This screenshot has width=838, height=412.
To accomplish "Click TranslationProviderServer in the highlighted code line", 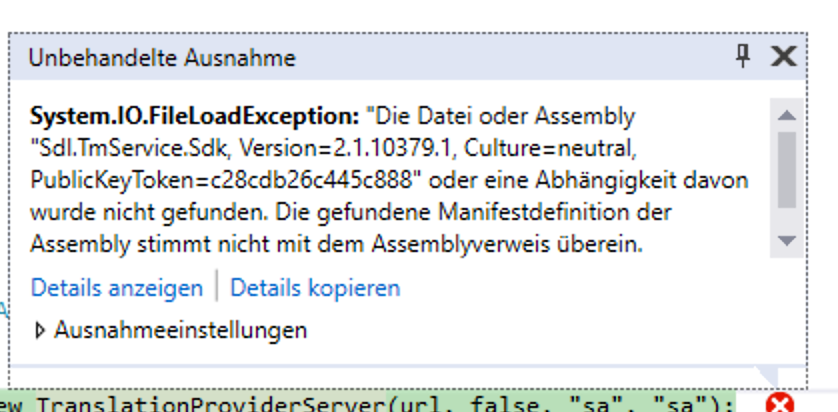I will pos(198,404).
